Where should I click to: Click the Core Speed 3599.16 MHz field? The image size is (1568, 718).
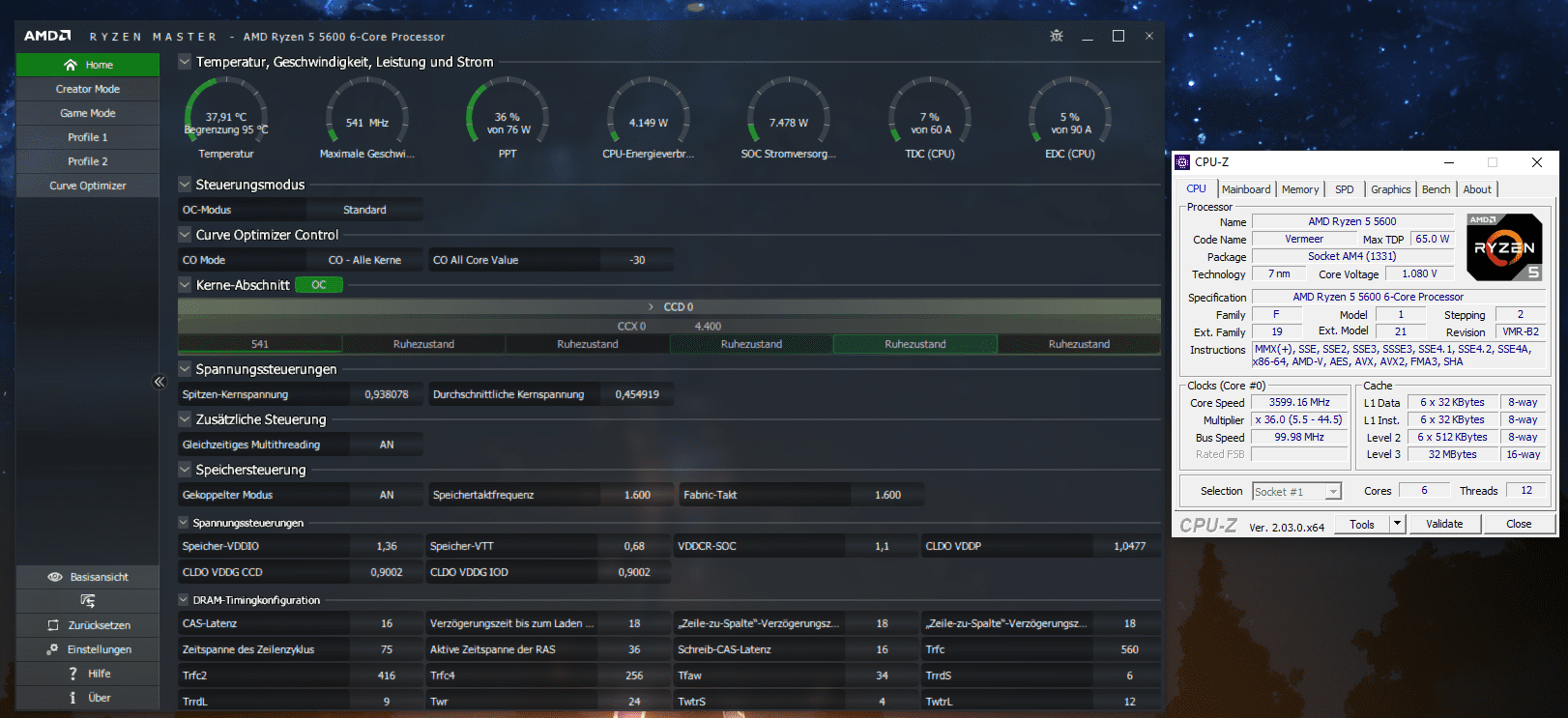pyautogui.click(x=1299, y=402)
